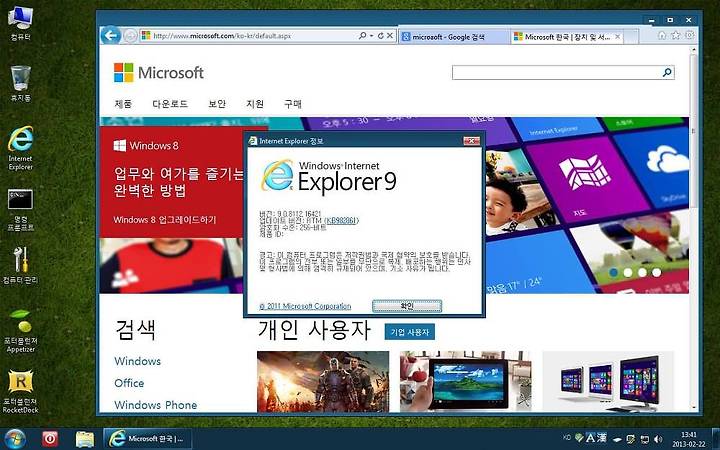Open the 보안 navigation item
Screen dimensions: 720x450
click(x=217, y=104)
